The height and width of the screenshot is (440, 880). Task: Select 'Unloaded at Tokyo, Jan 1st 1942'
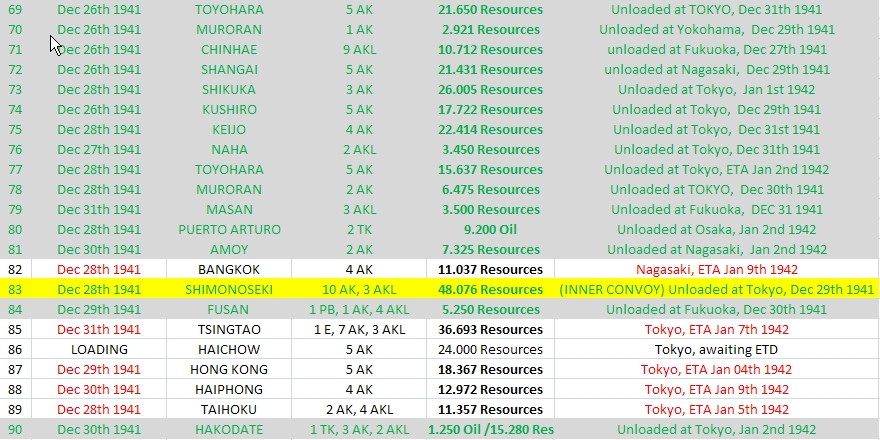point(717,89)
